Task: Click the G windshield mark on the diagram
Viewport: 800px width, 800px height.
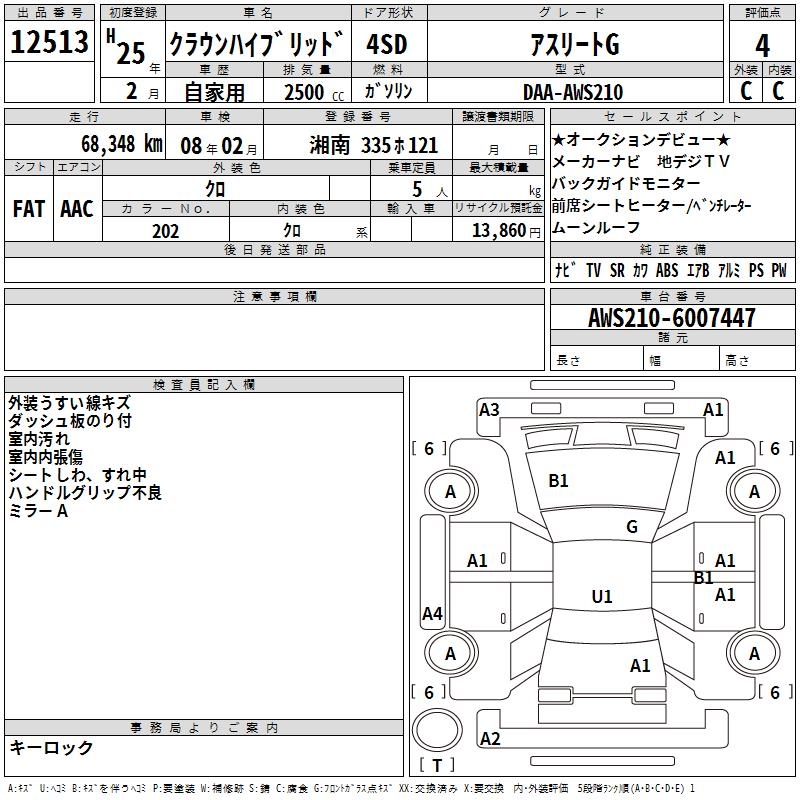Action: [x=632, y=527]
